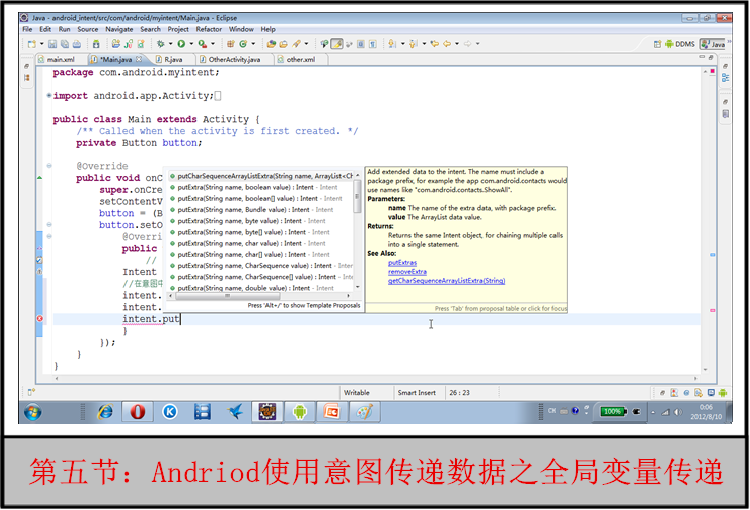Open the Navigate menu
Screen dimensions: 750x510
click(119, 29)
